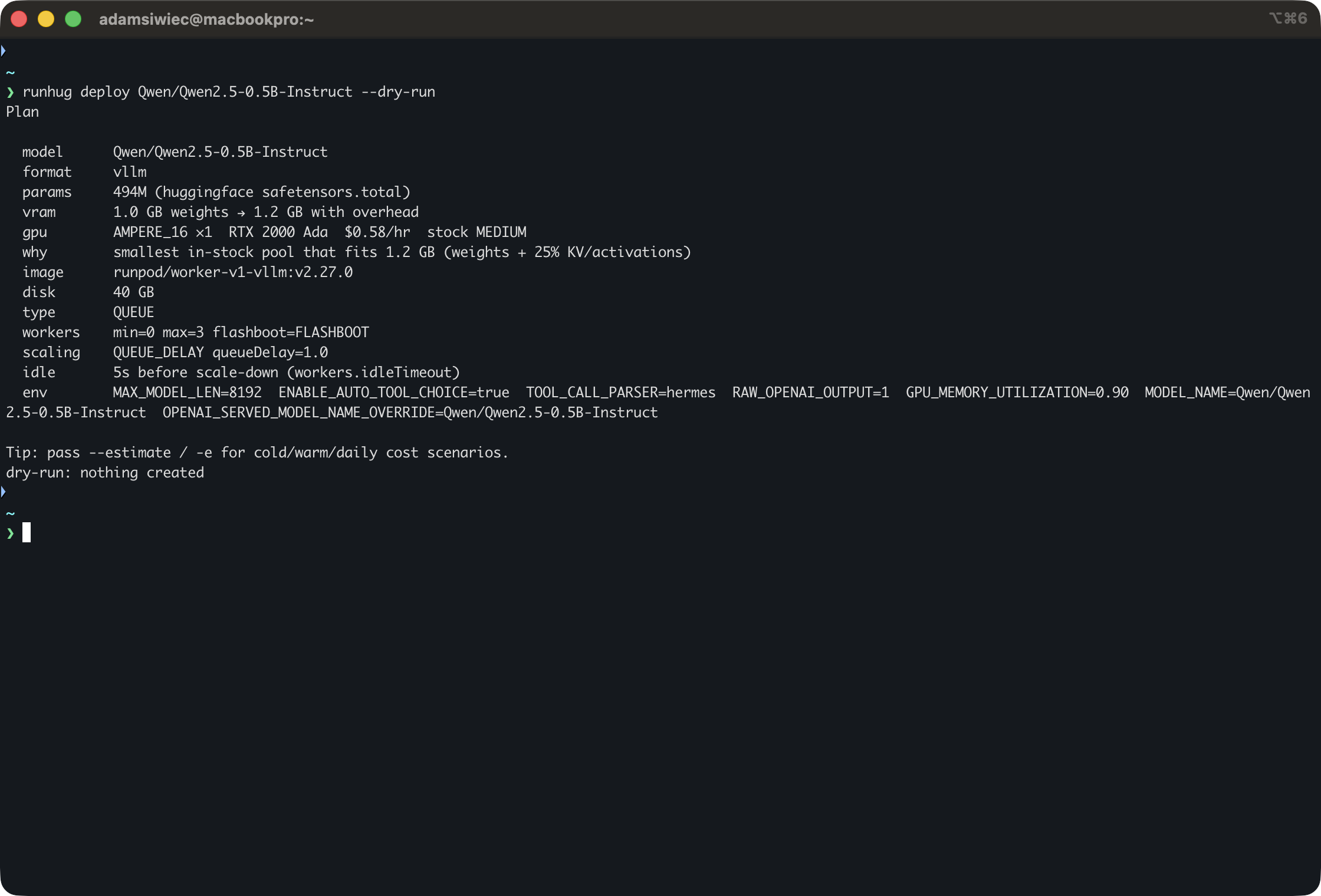The height and width of the screenshot is (896, 1321).
Task: Click the green fullscreen window button
Action: 73,19
